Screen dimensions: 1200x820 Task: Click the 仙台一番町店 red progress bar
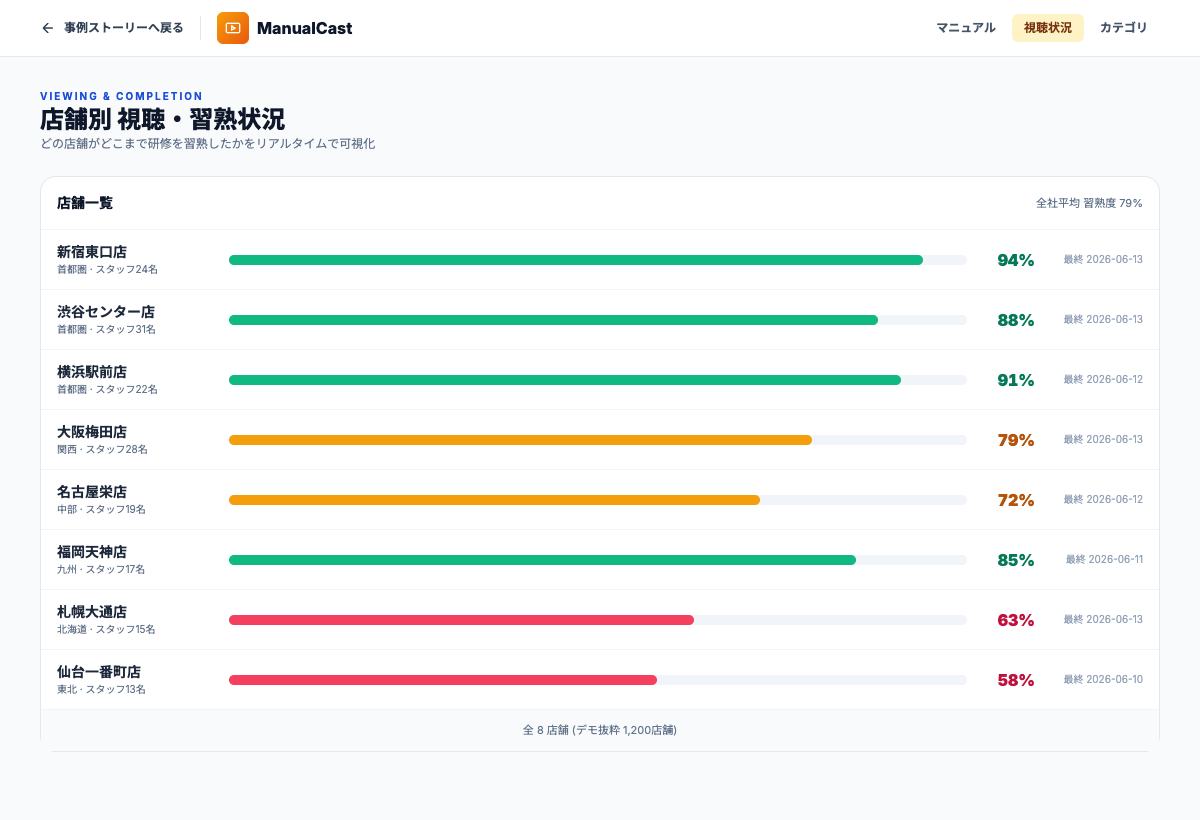[x=598, y=680]
